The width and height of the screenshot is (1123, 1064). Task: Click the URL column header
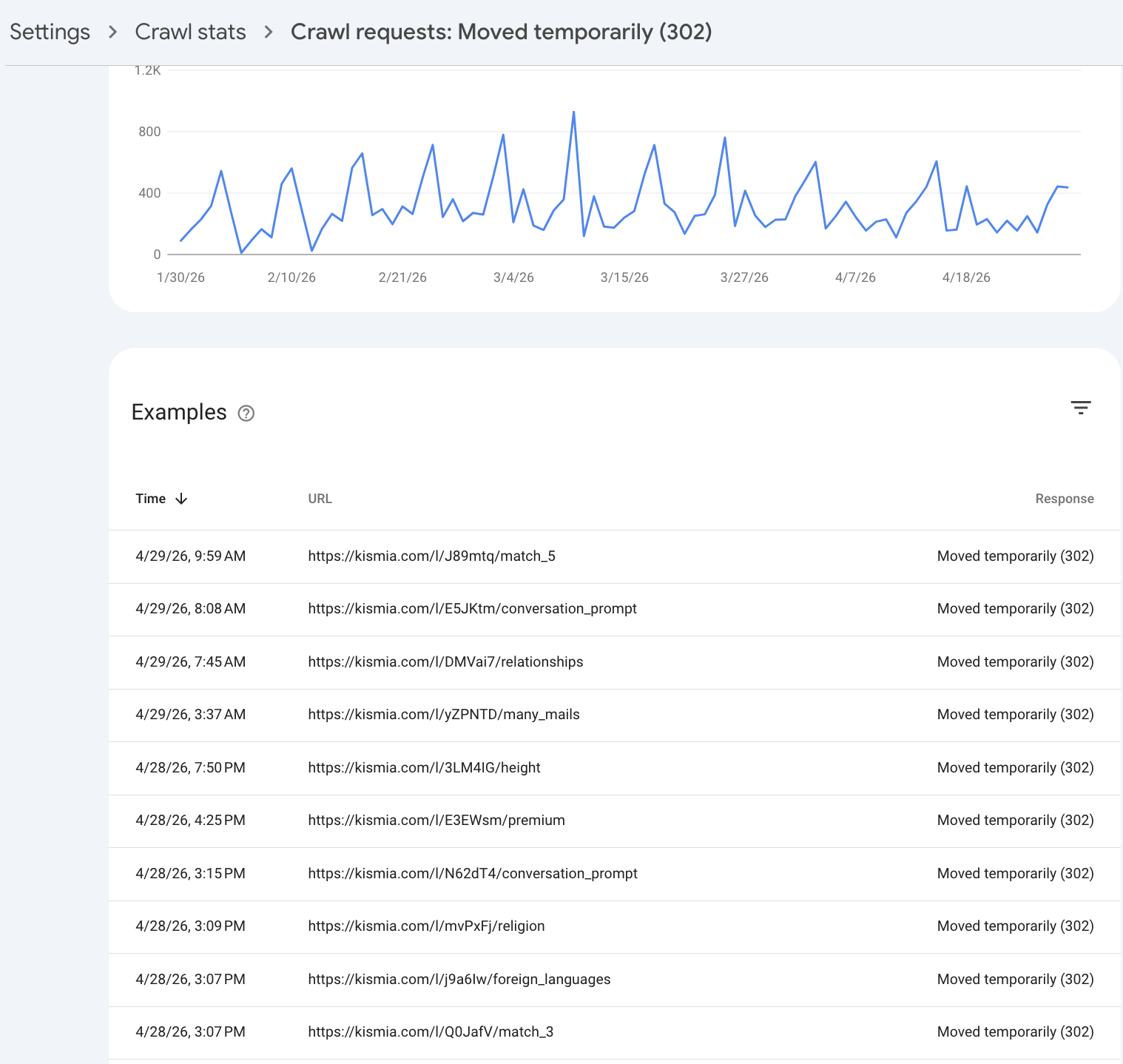[320, 499]
